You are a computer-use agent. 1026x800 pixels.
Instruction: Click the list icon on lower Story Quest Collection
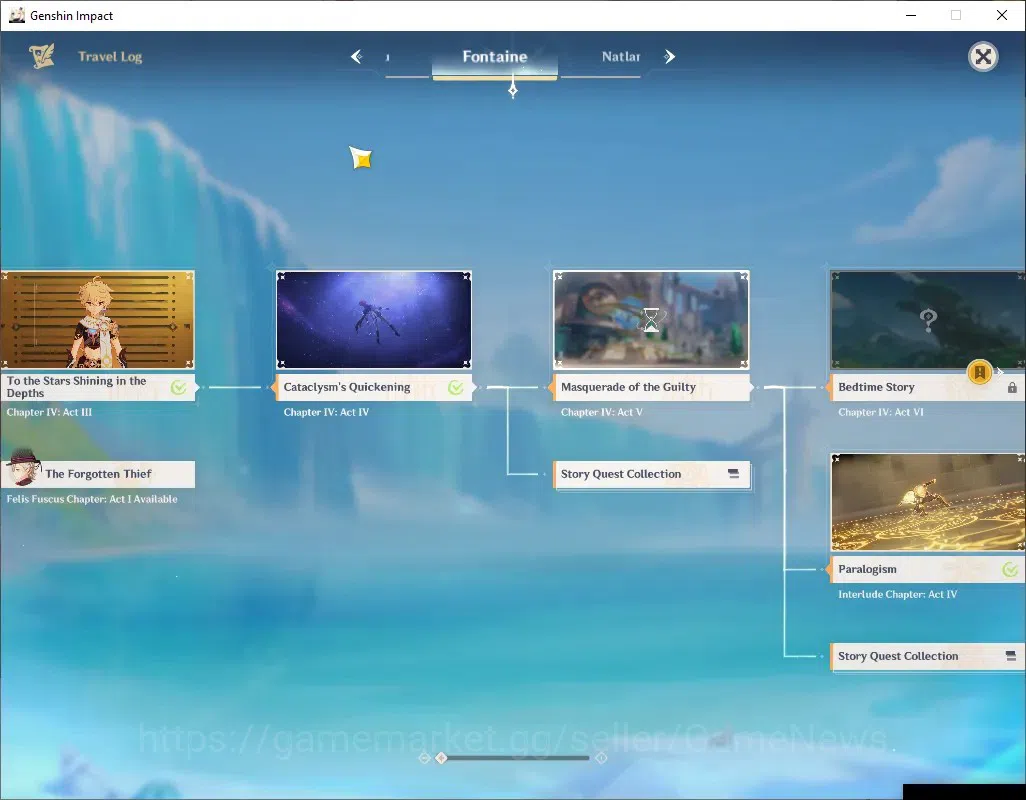(x=1010, y=655)
